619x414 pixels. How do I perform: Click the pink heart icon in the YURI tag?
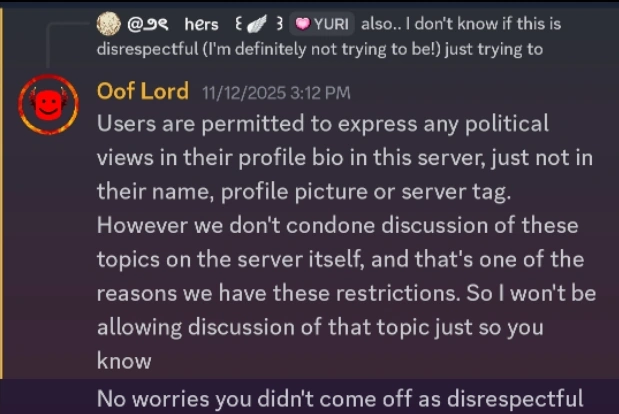click(x=303, y=24)
